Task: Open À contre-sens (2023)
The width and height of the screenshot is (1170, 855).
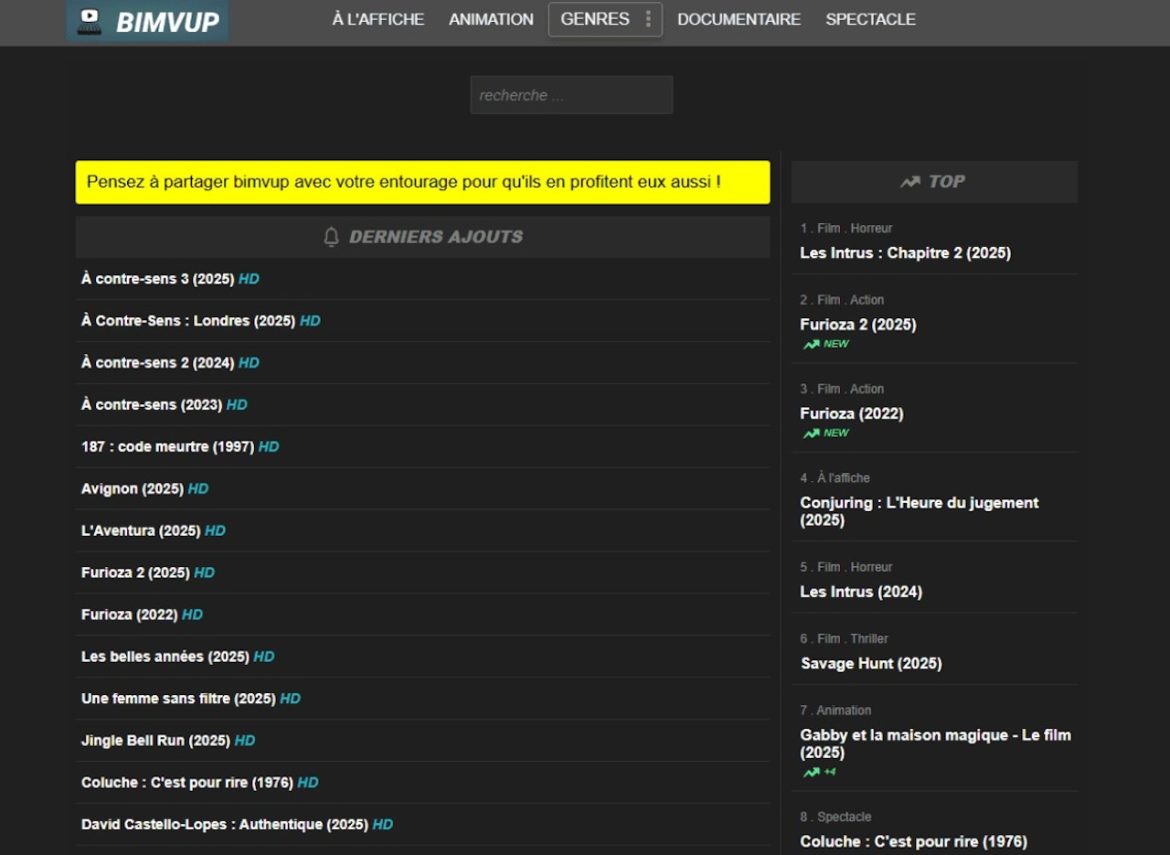Action: tap(151, 404)
